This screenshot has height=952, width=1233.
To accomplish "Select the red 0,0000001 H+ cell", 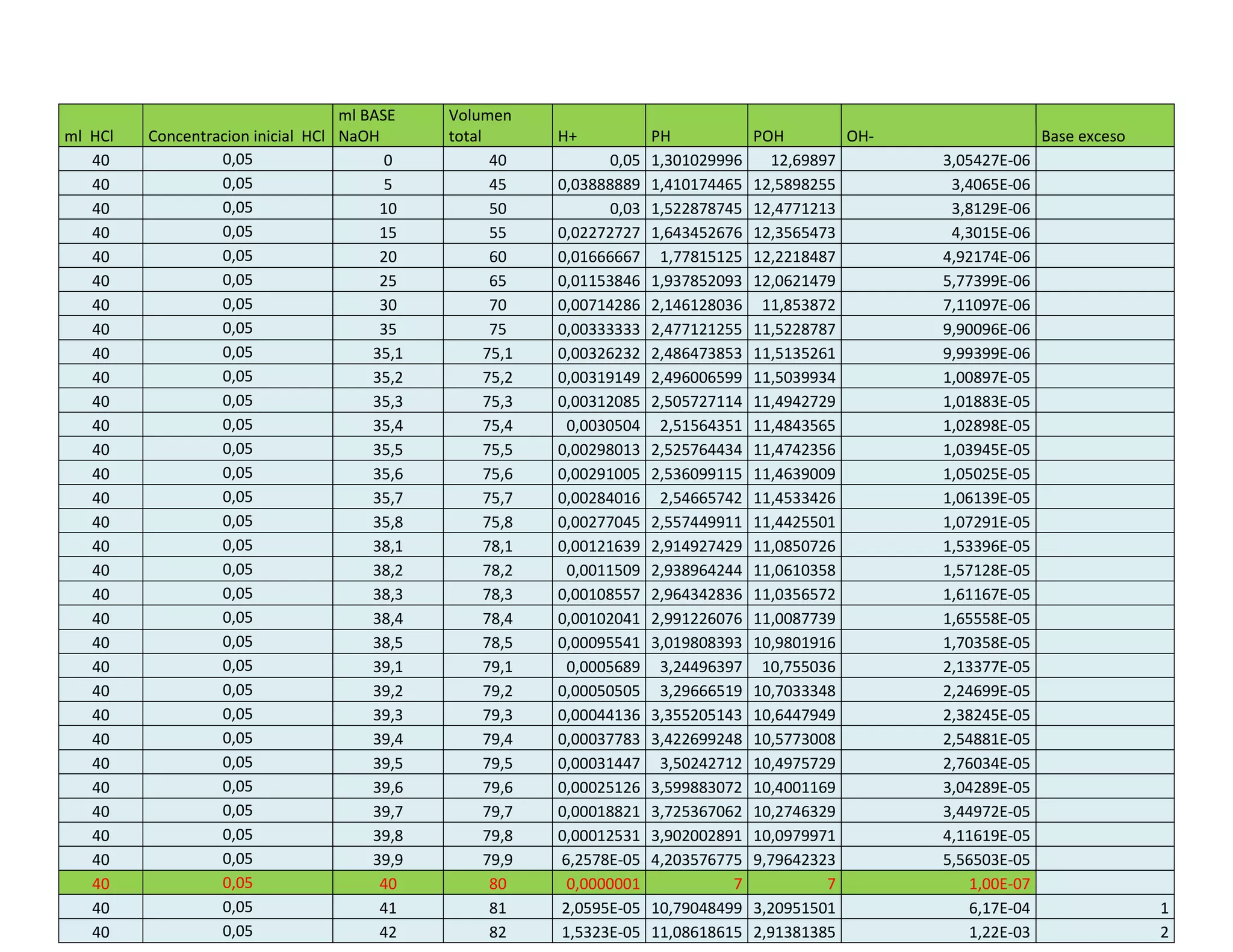I will pos(598,883).
